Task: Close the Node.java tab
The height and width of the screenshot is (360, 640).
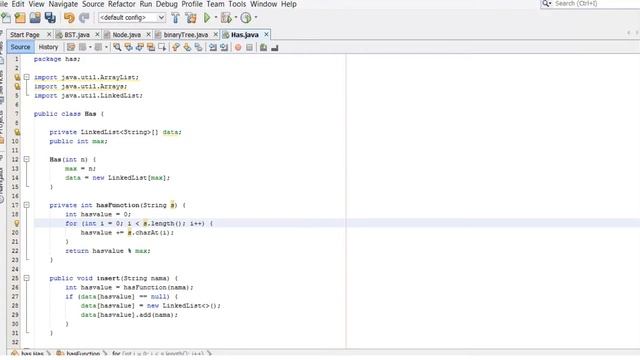Action: pos(148,35)
